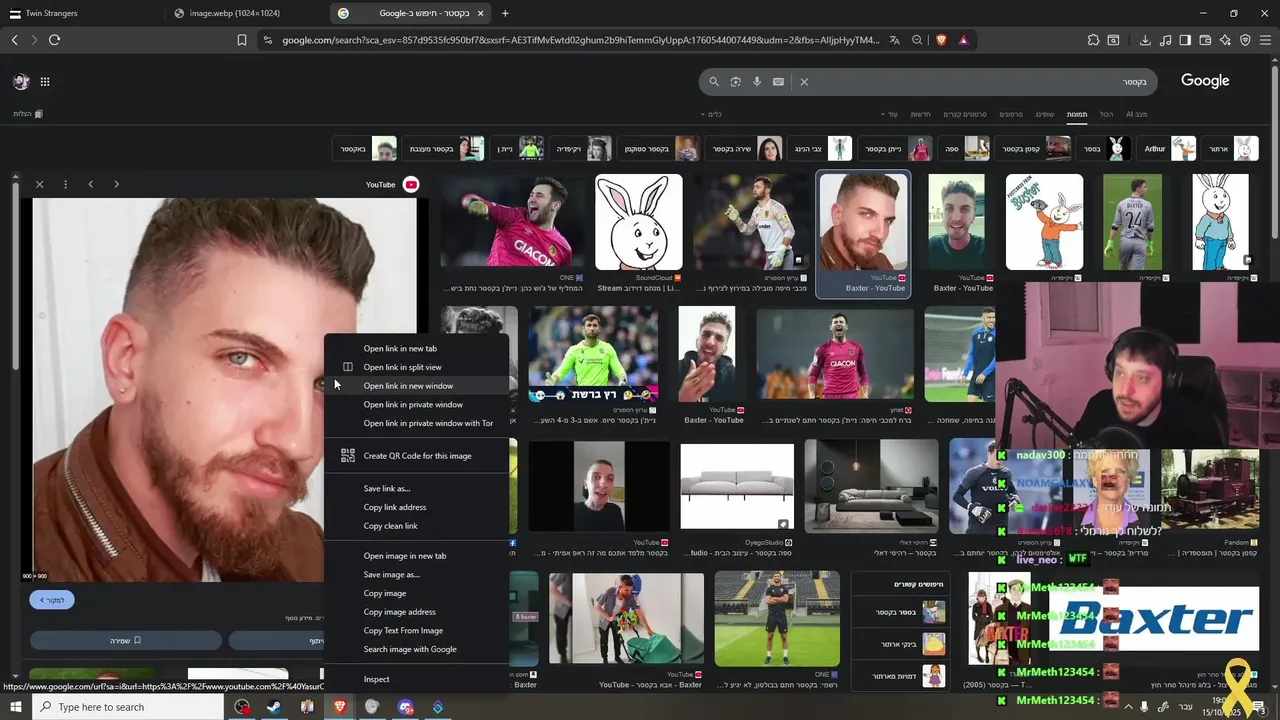
Task: Expand the עוד more filters dropdown
Action: pyautogui.click(x=889, y=114)
